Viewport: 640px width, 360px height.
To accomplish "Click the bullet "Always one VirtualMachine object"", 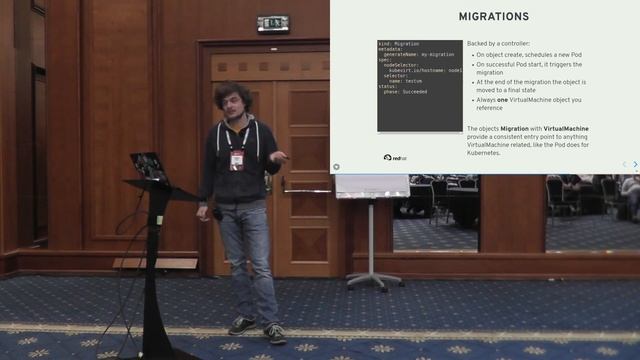I will 529,104.
